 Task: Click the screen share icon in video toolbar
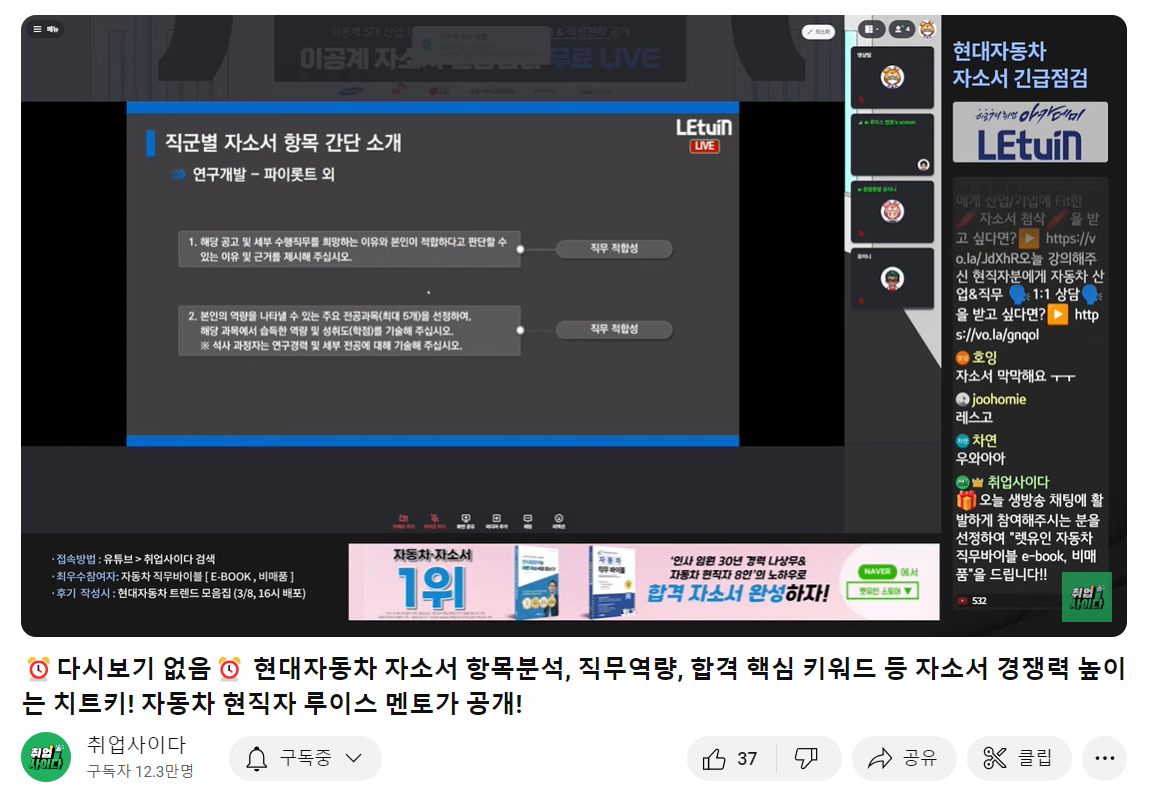464,520
